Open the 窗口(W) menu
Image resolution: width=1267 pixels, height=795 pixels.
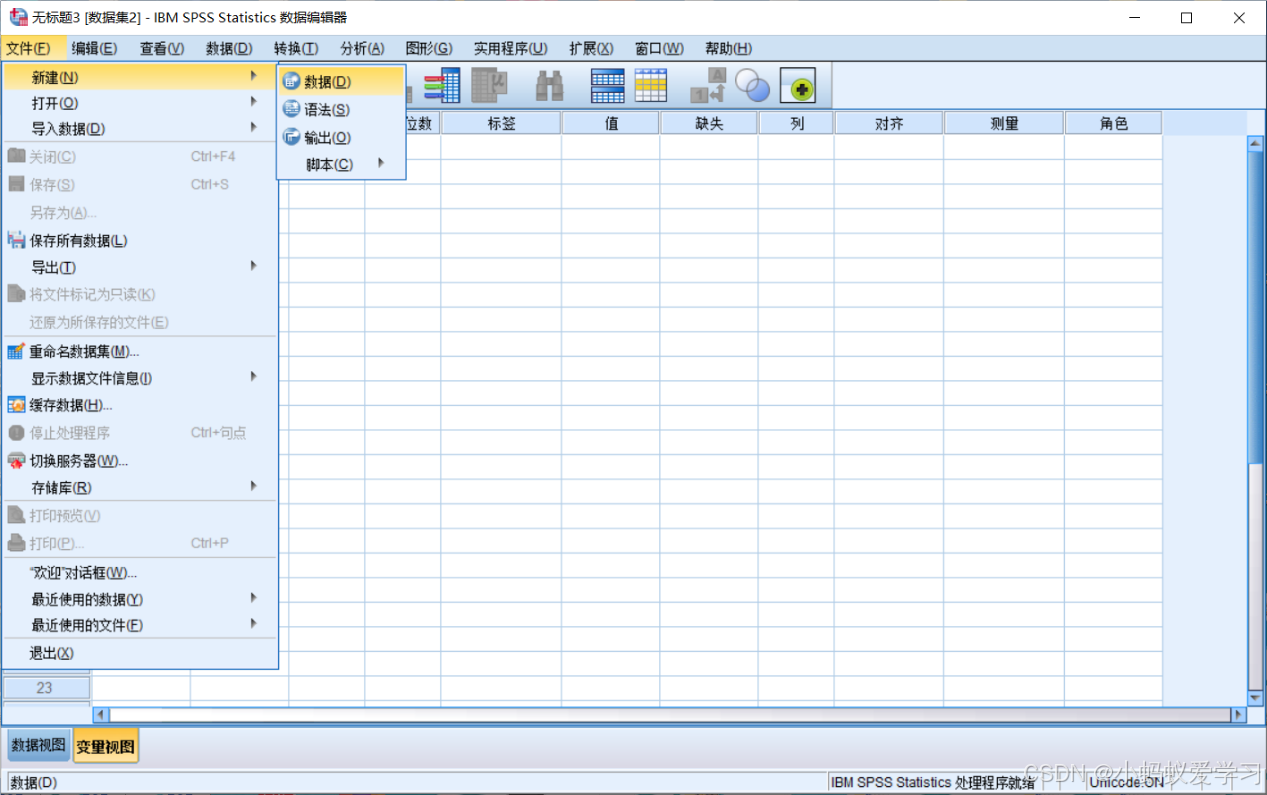coord(659,48)
